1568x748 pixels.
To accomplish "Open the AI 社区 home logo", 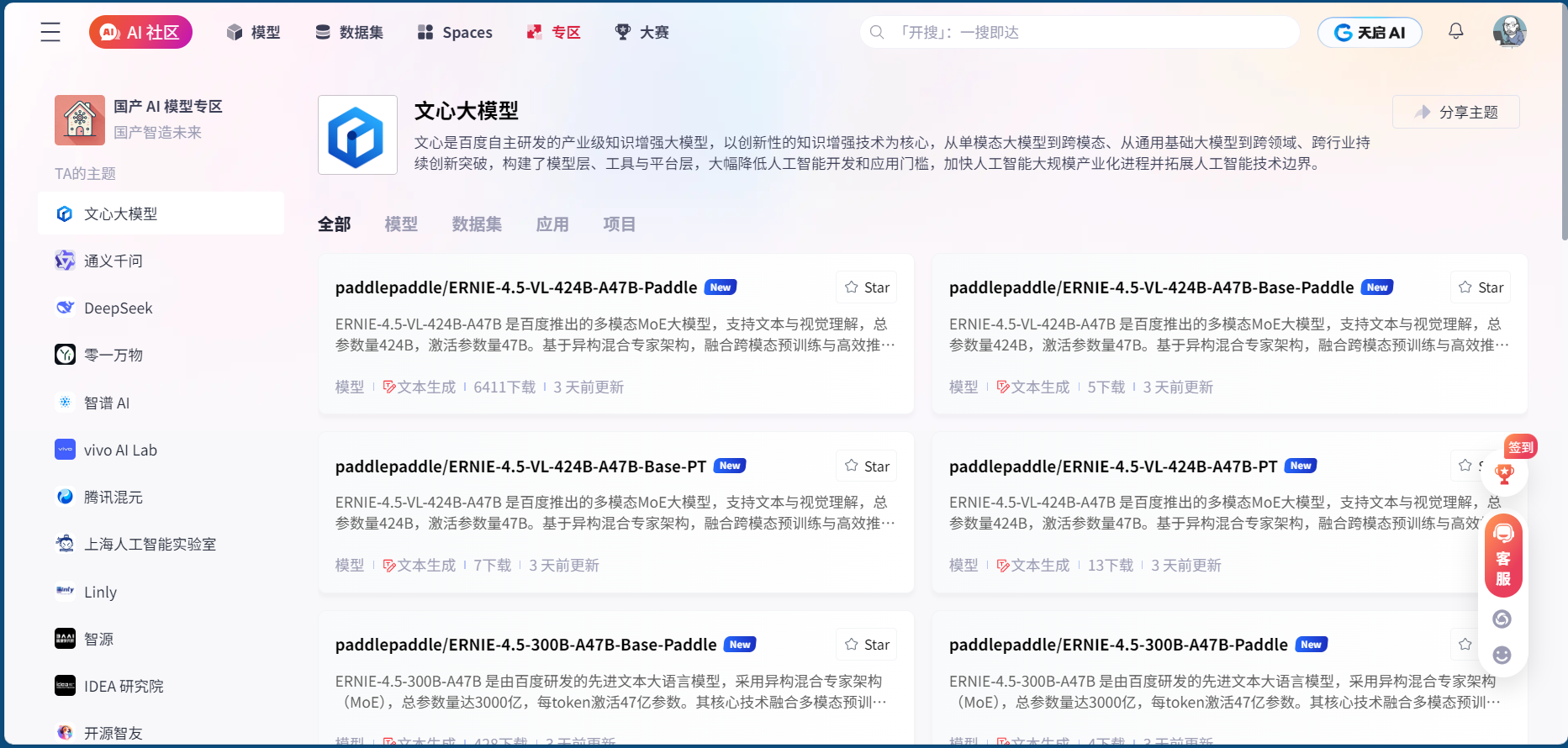I will [140, 32].
